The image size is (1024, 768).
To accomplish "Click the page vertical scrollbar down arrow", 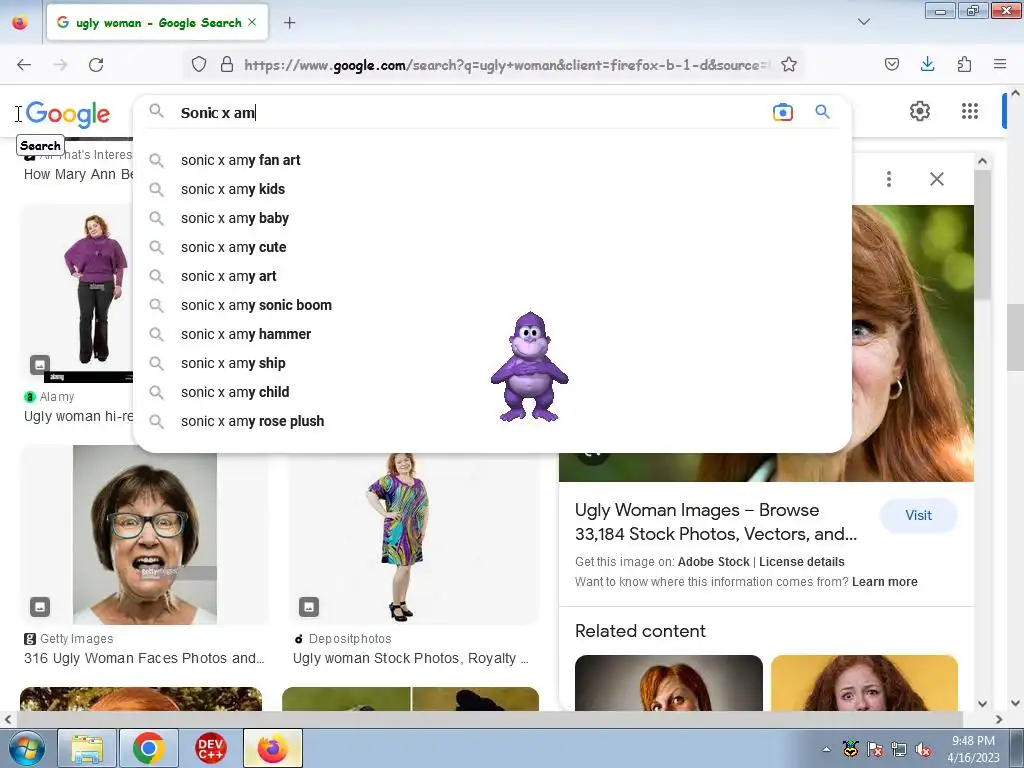I will pyautogui.click(x=1016, y=703).
